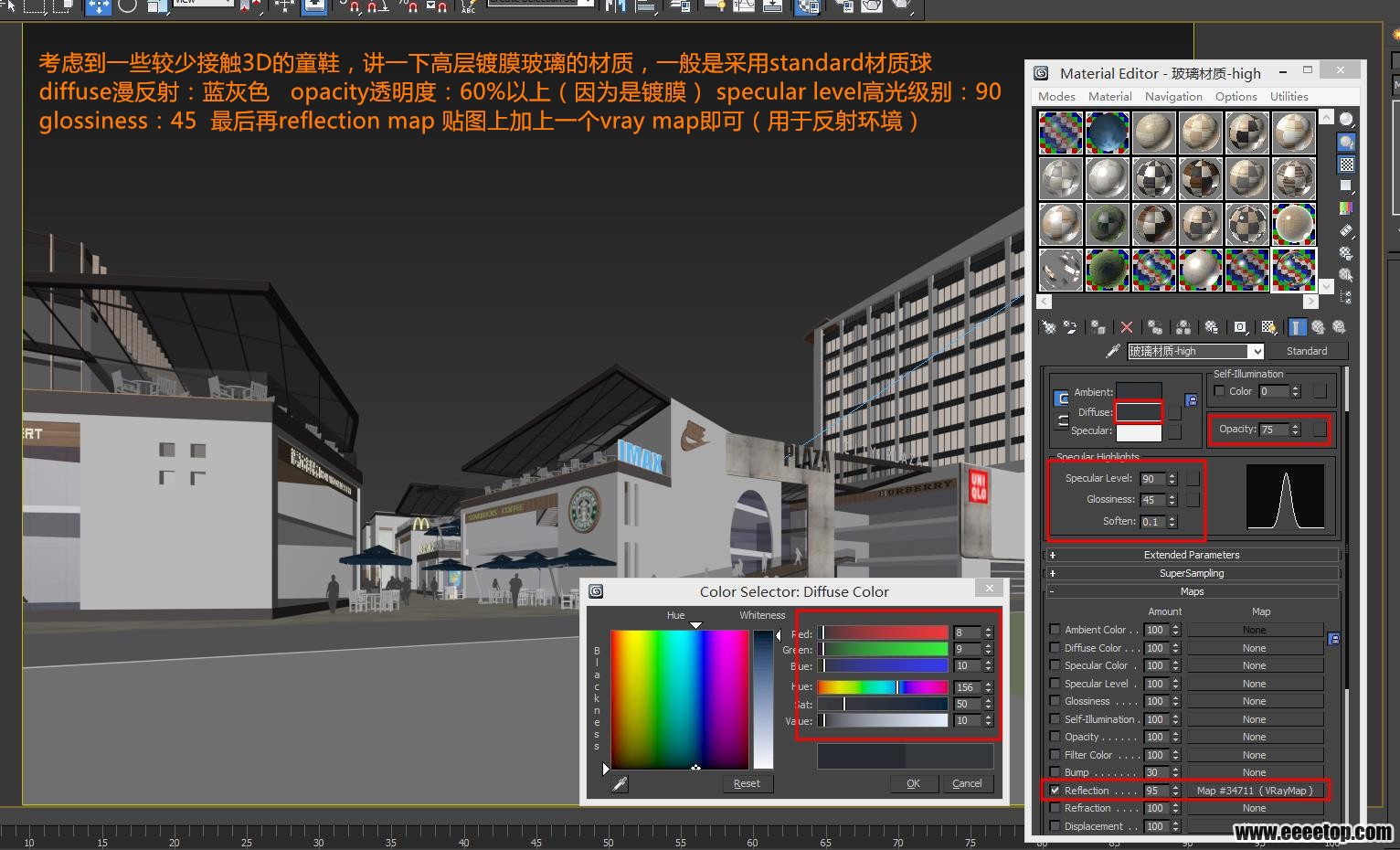The height and width of the screenshot is (850, 1400).
Task: Click the Opacity value input field
Action: (1274, 430)
